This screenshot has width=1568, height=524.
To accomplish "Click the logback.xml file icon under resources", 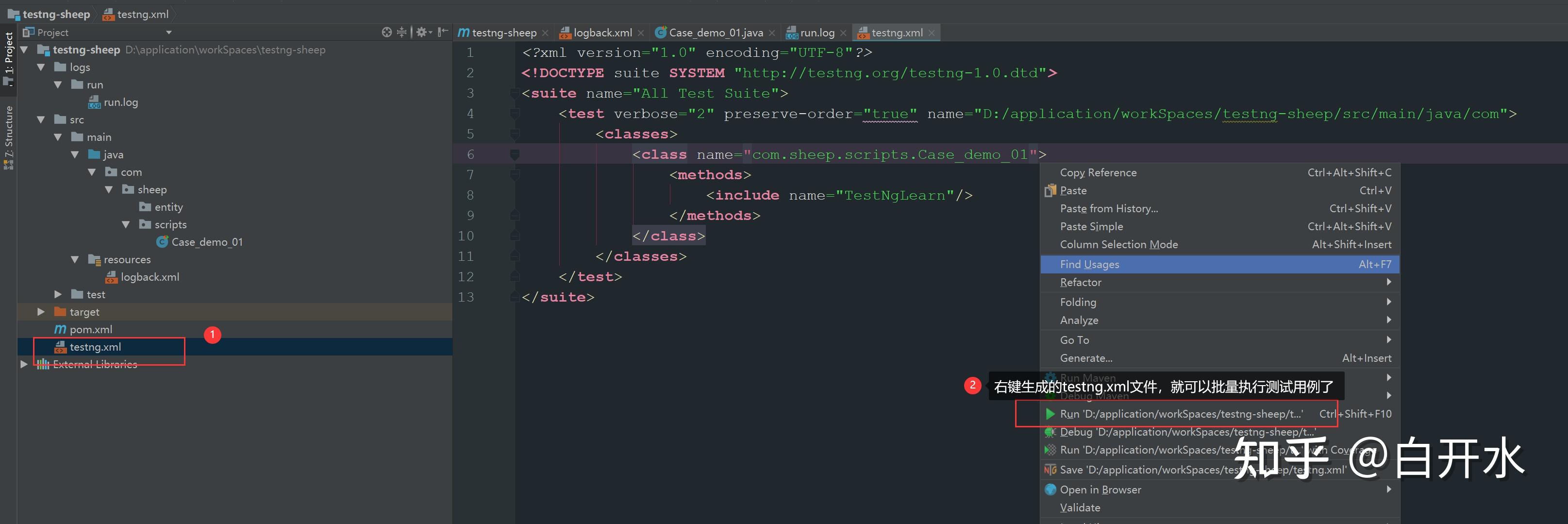I will [x=111, y=277].
